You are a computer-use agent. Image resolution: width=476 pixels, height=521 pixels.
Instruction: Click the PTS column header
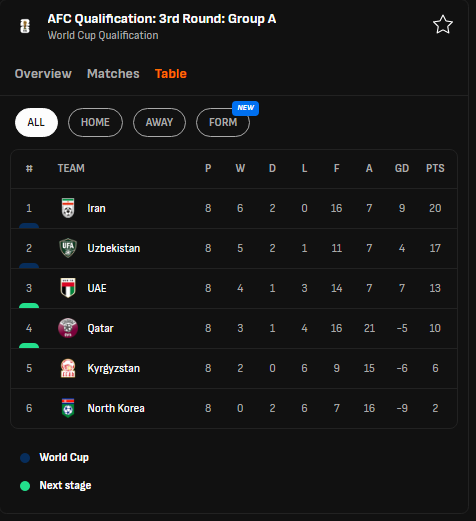click(435, 168)
